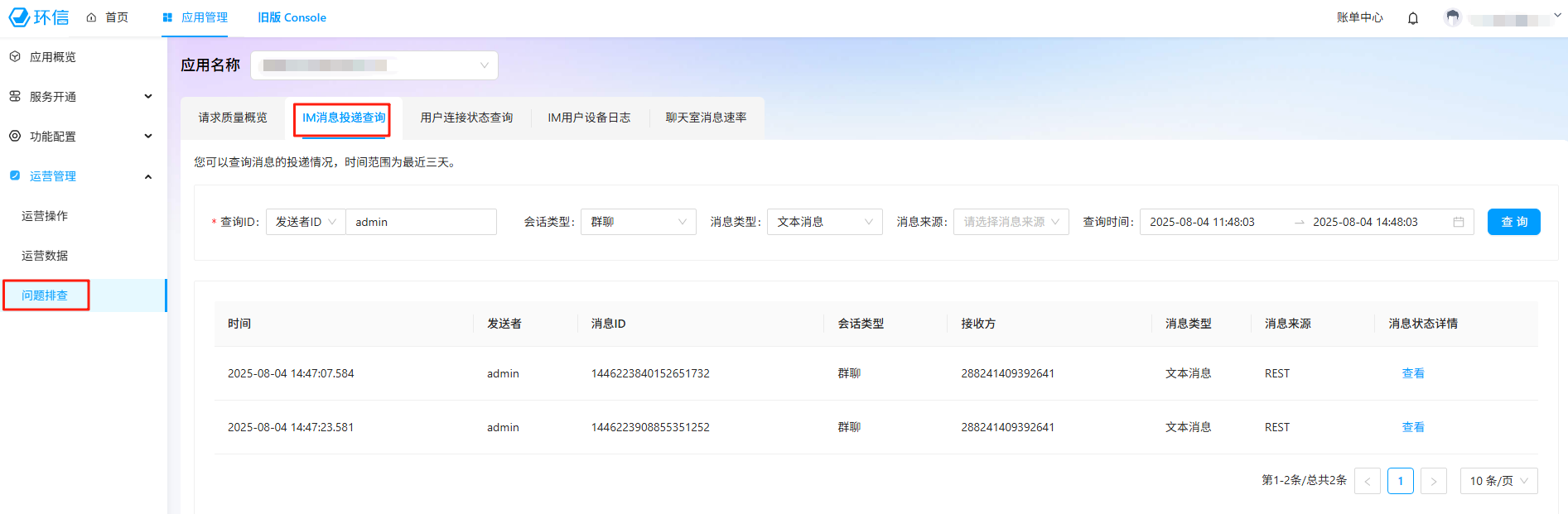This screenshot has height=514, width=1568.
Task: Open the notification bell icon
Action: click(x=1412, y=18)
